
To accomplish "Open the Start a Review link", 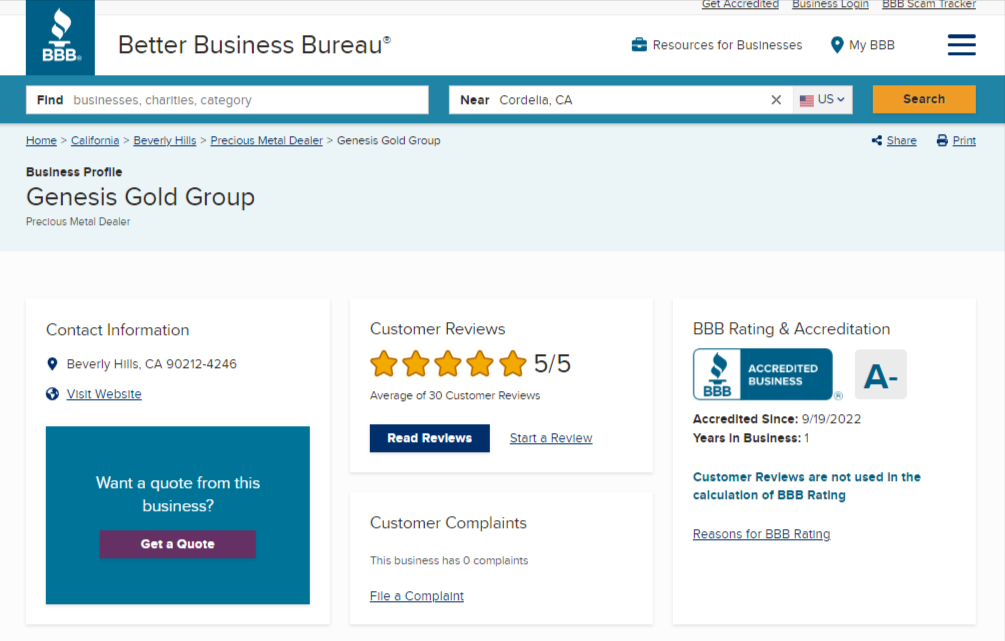I will click(551, 438).
